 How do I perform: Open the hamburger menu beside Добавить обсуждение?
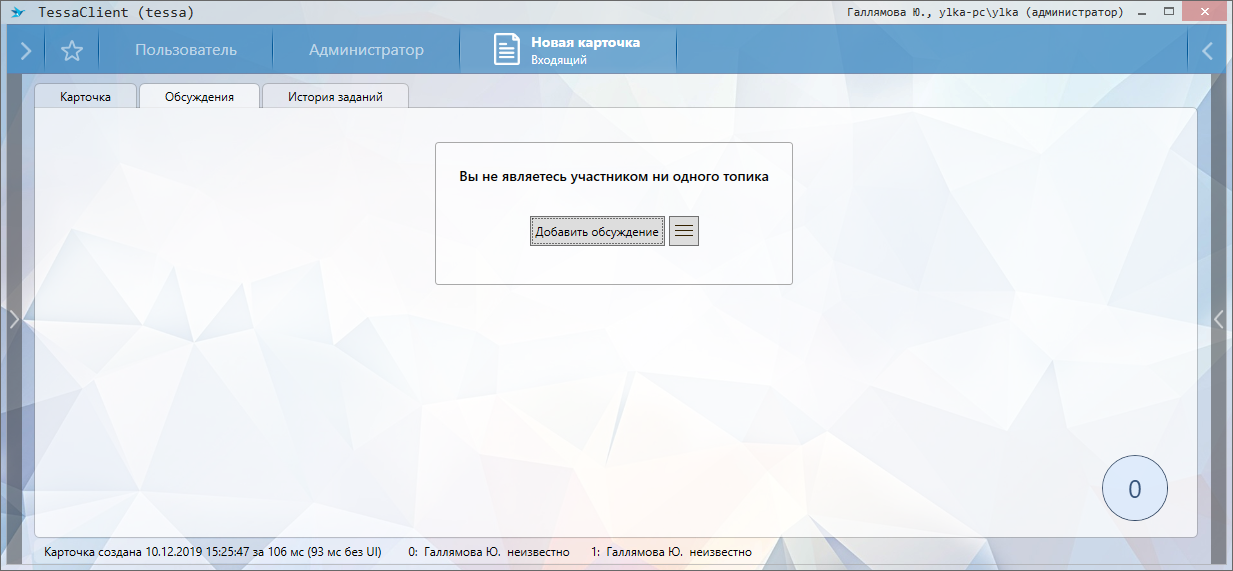click(x=684, y=231)
